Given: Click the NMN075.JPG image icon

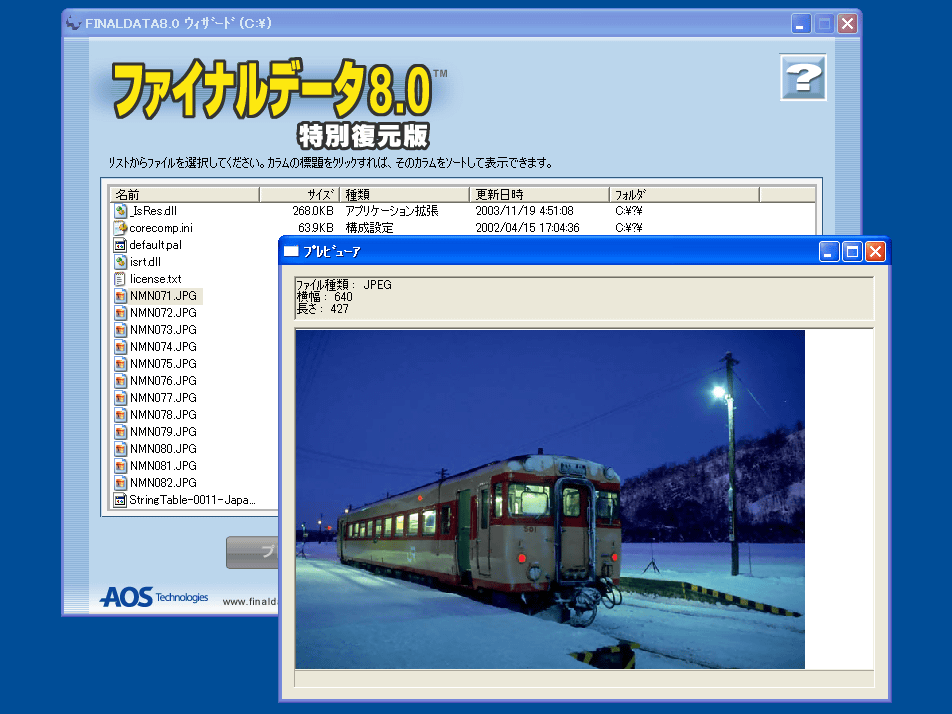Looking at the screenshot, I should (x=120, y=364).
